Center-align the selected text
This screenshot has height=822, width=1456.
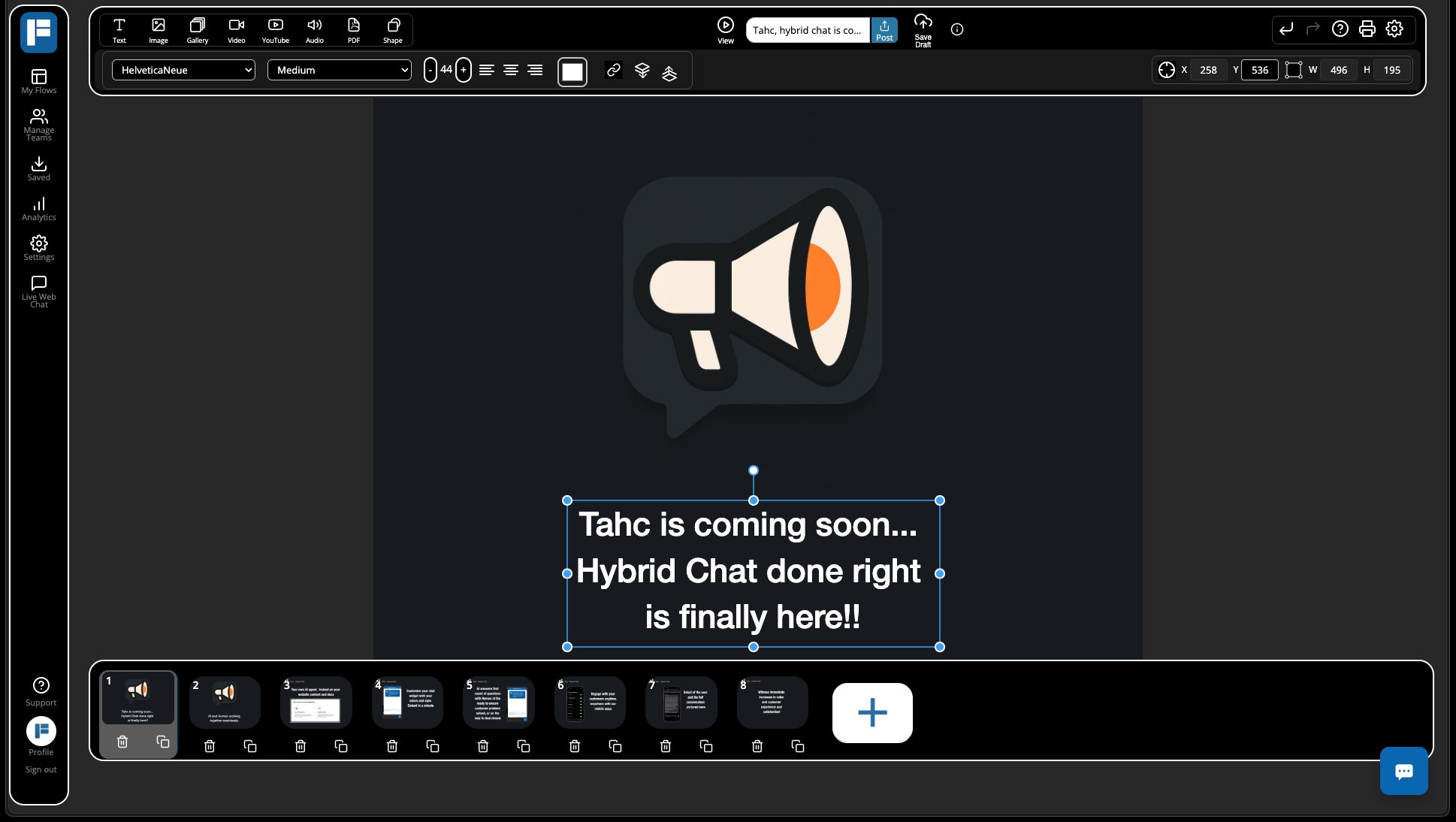click(x=510, y=70)
